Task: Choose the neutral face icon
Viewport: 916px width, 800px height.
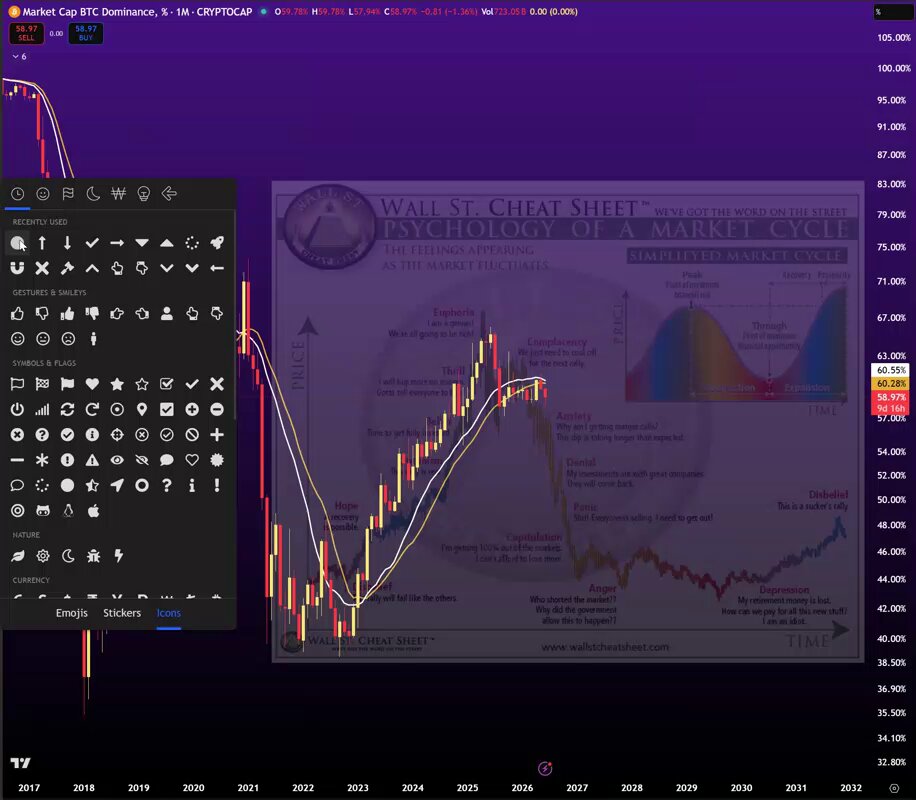Action: click(43, 339)
